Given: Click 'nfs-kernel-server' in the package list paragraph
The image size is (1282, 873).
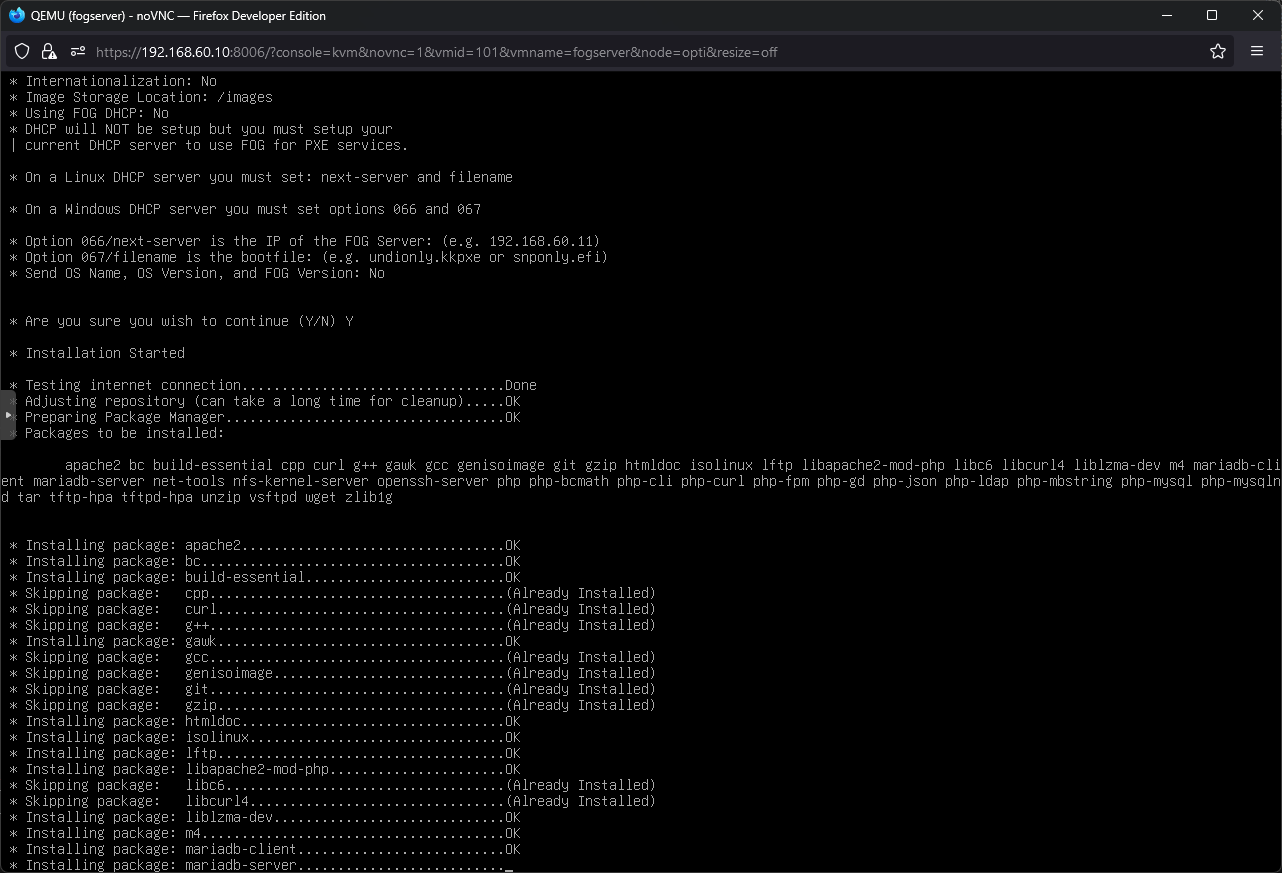Looking at the screenshot, I should coord(301,481).
